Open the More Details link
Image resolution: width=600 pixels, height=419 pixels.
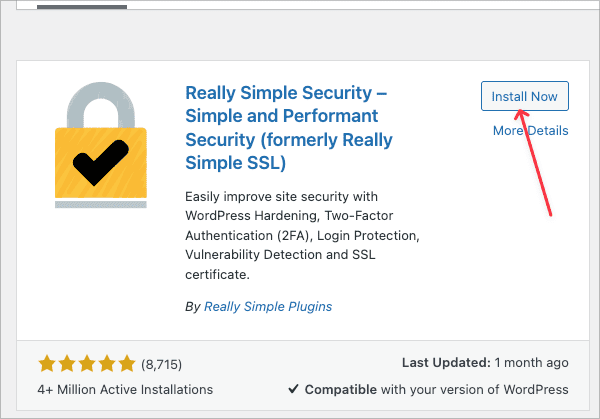(530, 130)
